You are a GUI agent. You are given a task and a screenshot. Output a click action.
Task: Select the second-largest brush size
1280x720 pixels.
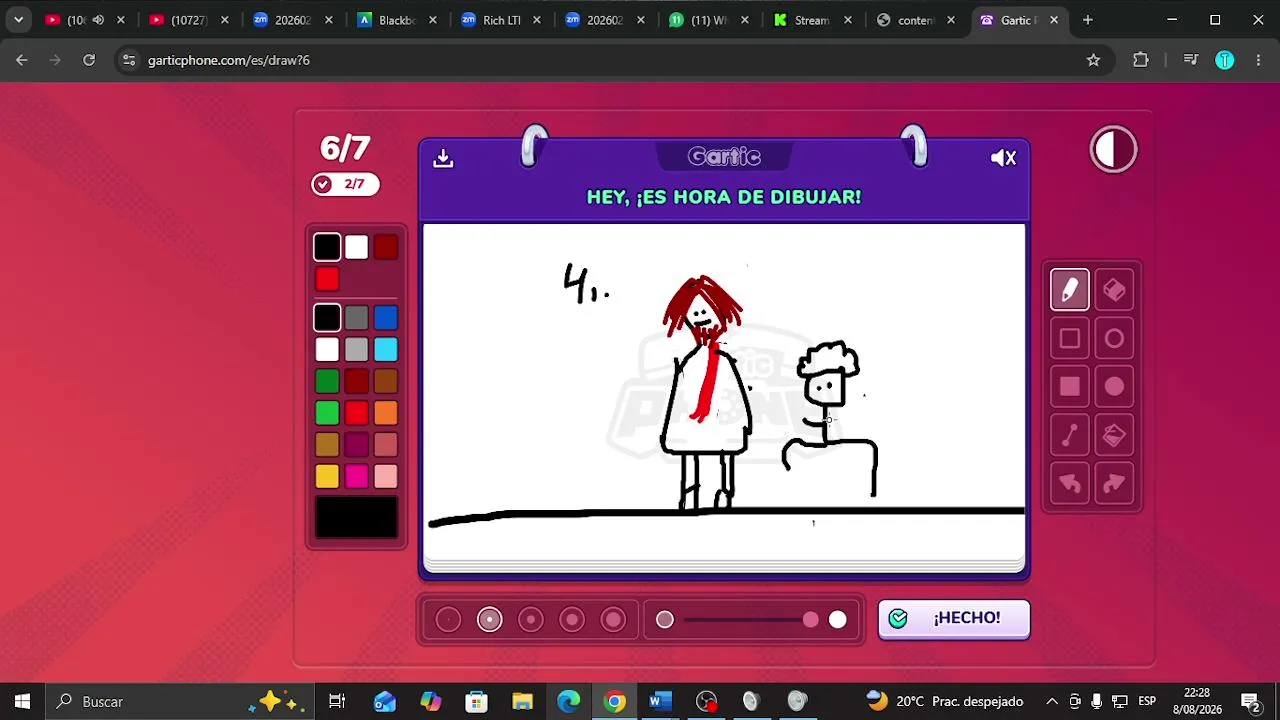572,620
